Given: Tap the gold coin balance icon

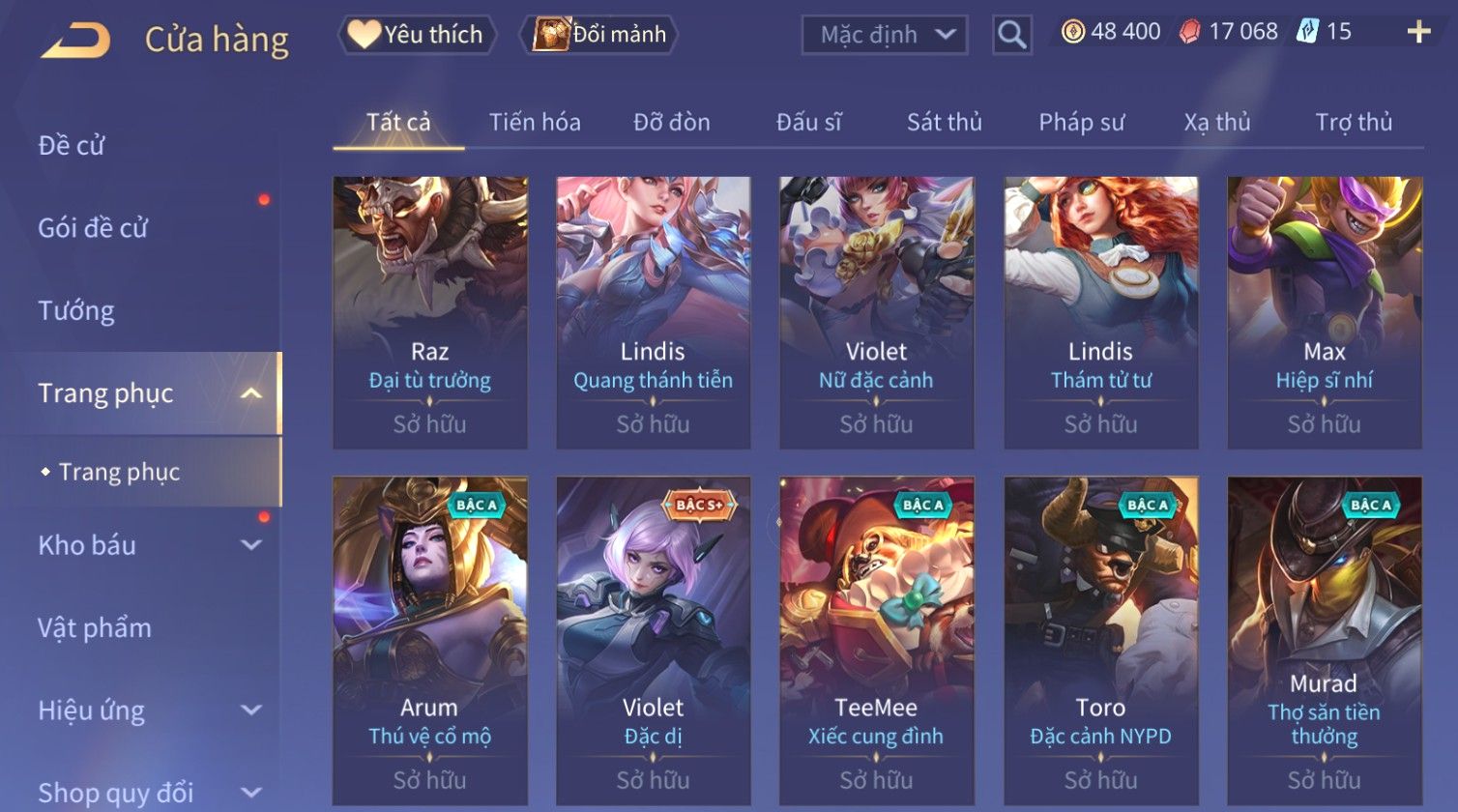Looking at the screenshot, I should 1073,32.
